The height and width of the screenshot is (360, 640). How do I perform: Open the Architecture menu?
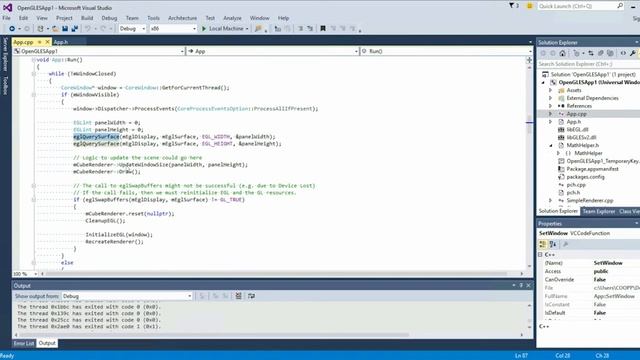(182, 18)
